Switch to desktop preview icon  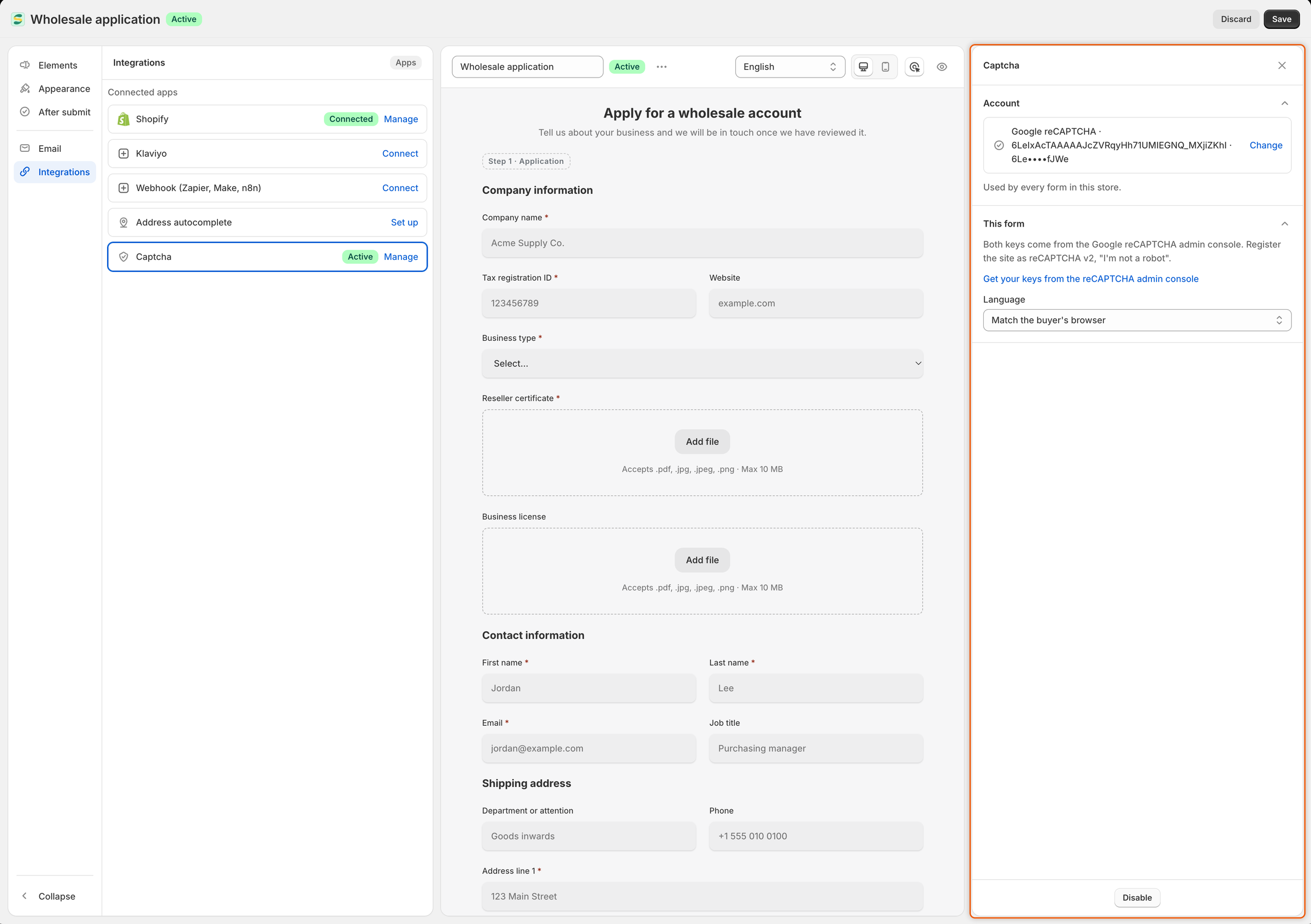(863, 67)
